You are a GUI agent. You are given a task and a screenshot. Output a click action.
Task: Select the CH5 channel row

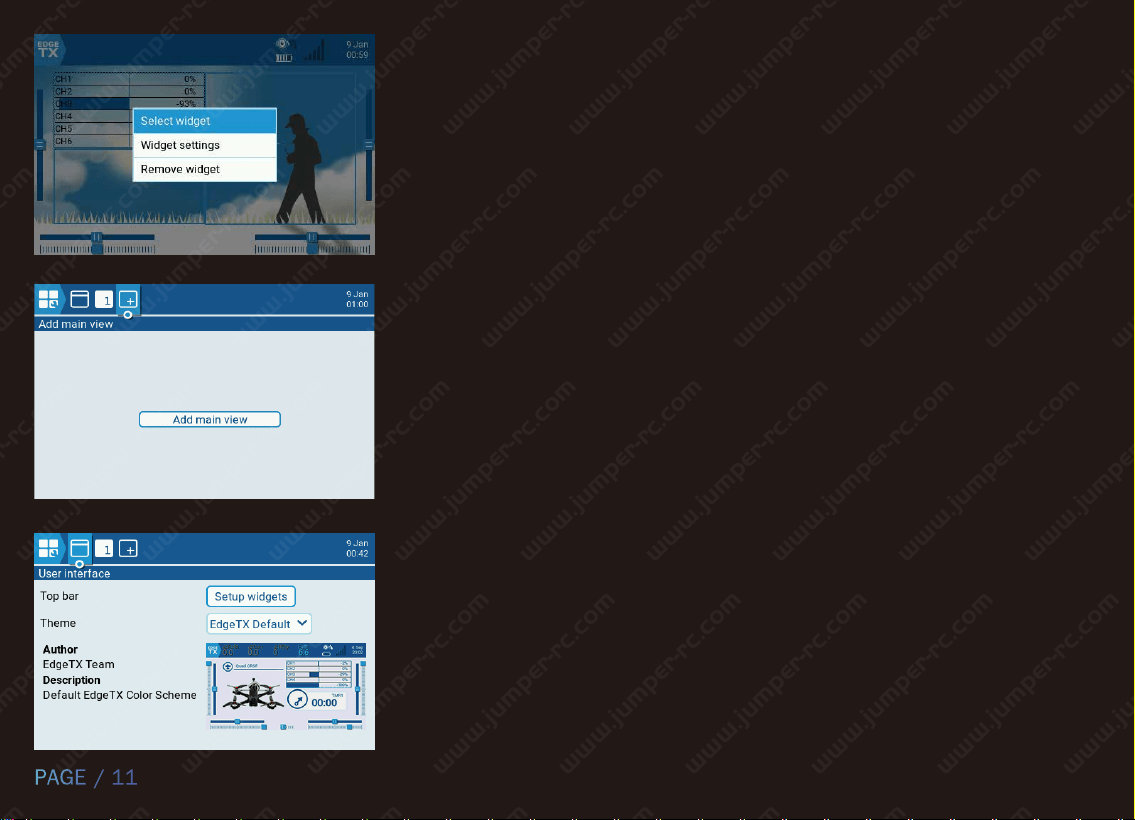(x=93, y=128)
